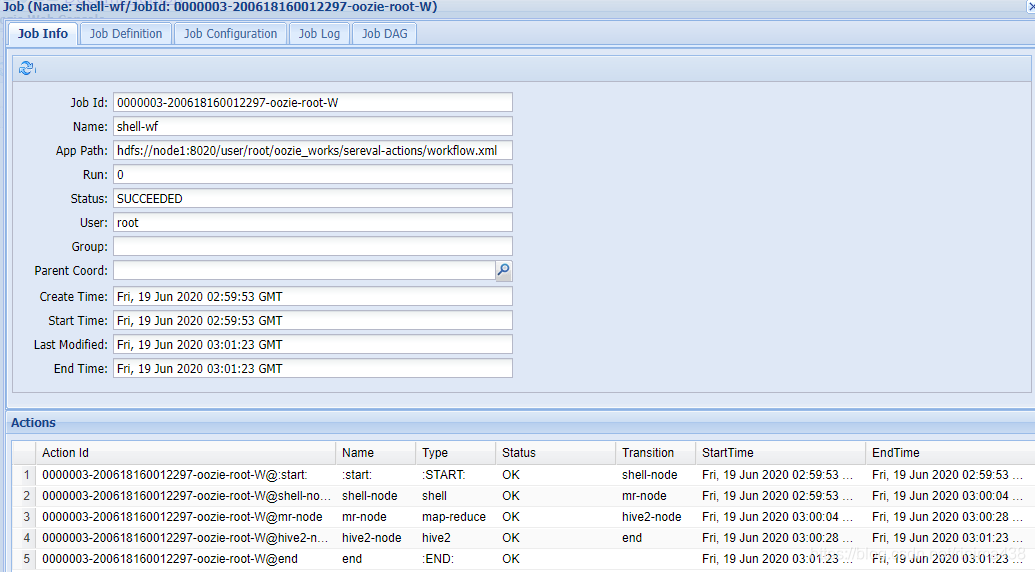Sort by the Transition column header
This screenshot has height=572, width=1035.
[655, 453]
